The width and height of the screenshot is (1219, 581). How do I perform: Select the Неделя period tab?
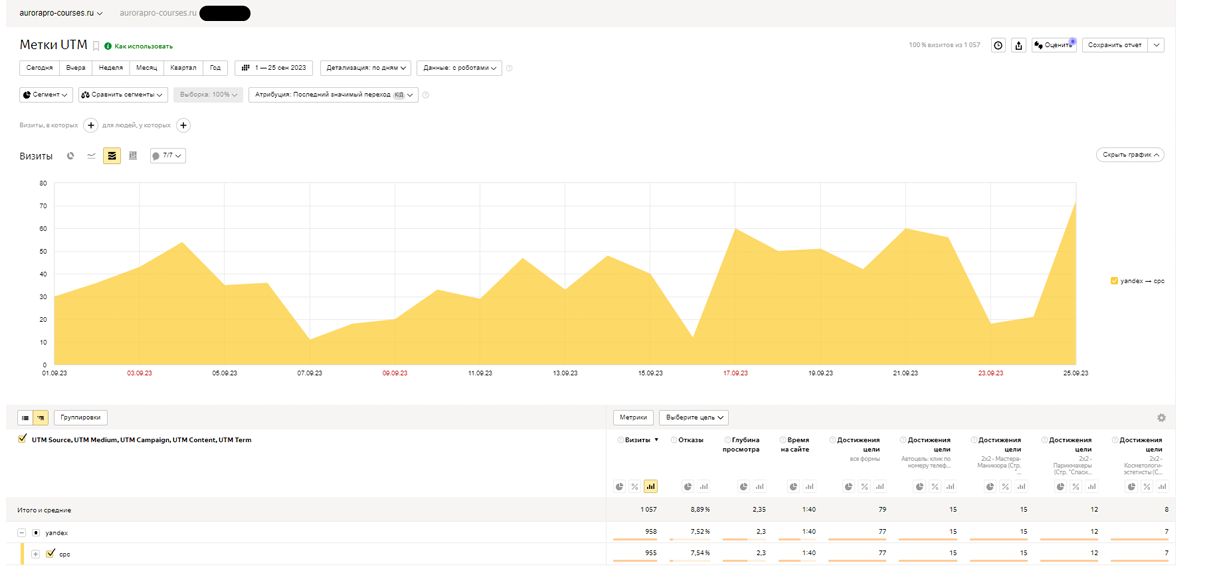tap(111, 68)
